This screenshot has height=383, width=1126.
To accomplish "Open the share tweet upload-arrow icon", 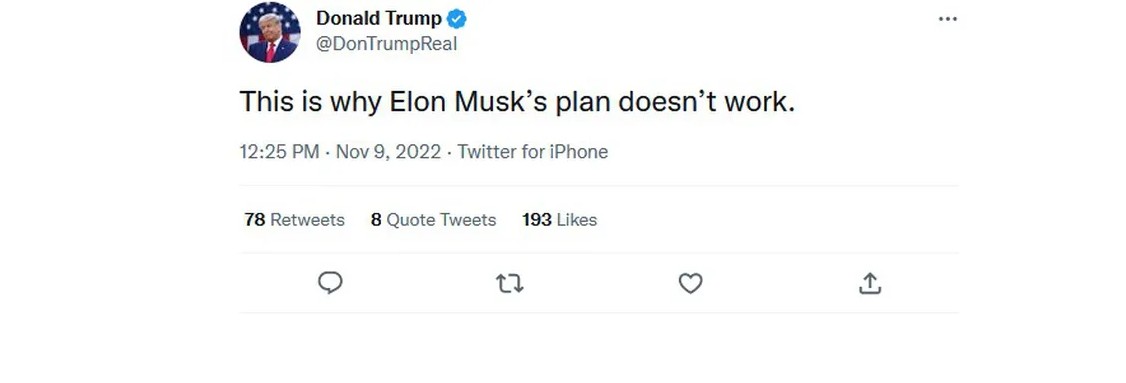I will [x=870, y=283].
